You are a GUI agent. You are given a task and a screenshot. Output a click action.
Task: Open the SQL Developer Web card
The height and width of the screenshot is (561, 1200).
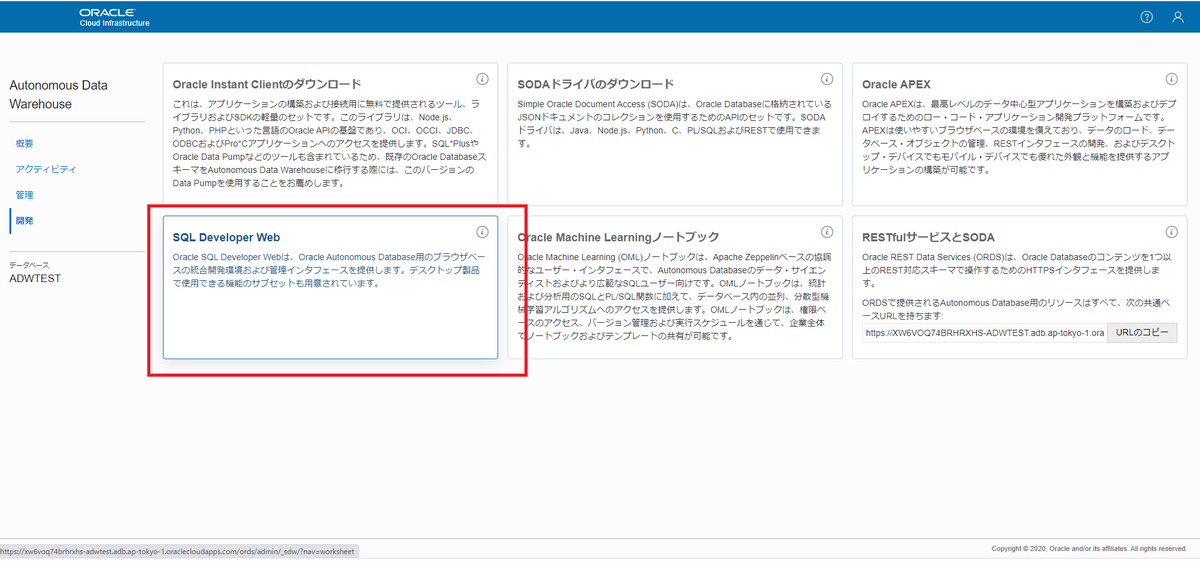click(x=330, y=287)
